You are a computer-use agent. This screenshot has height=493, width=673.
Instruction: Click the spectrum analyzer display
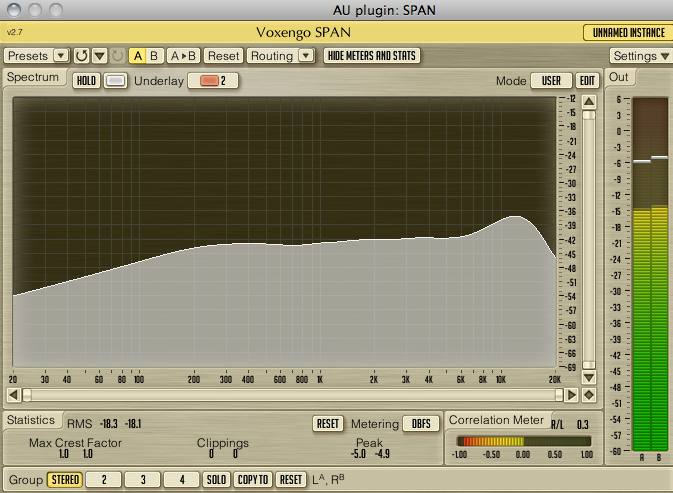pos(284,232)
